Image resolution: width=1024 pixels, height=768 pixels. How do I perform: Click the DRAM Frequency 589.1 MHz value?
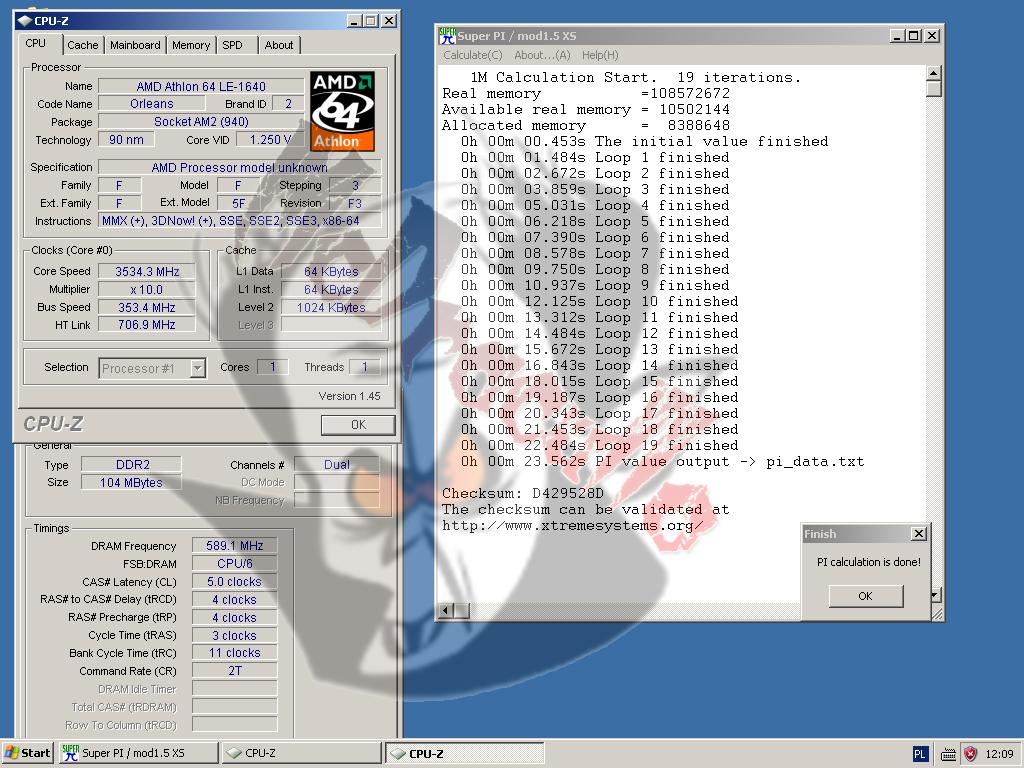tap(234, 546)
